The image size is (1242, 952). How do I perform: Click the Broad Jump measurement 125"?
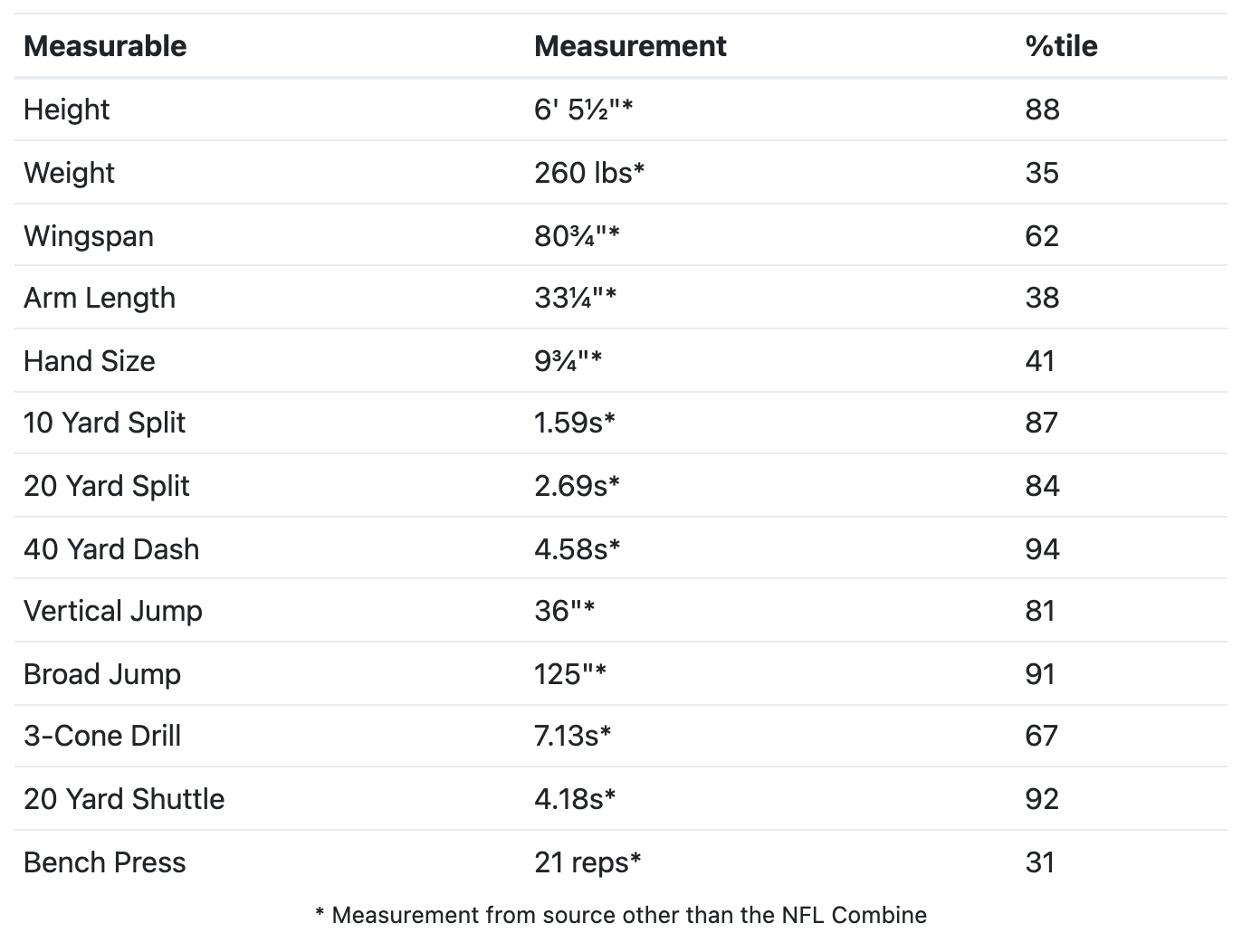569,674
